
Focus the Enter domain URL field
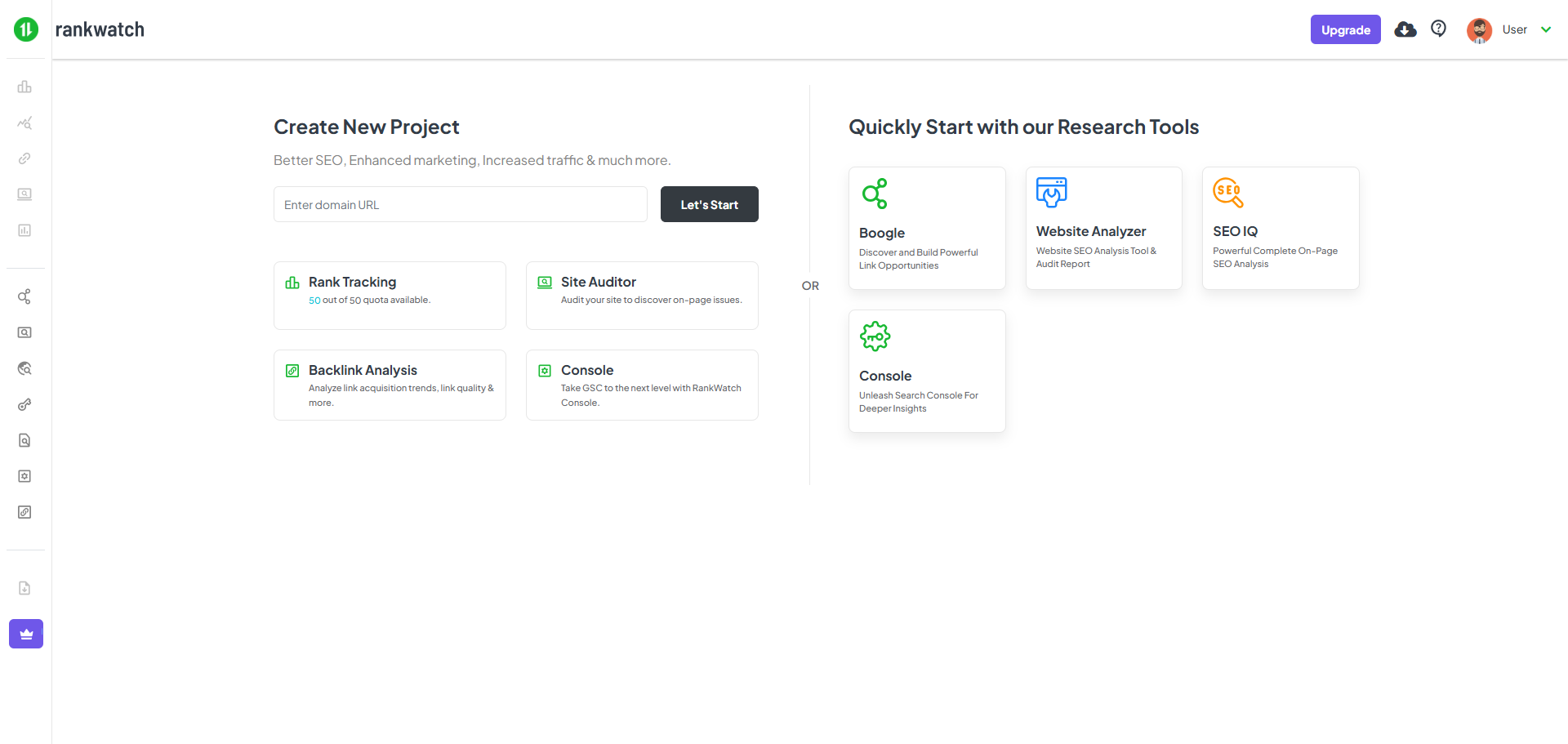pyautogui.click(x=460, y=204)
